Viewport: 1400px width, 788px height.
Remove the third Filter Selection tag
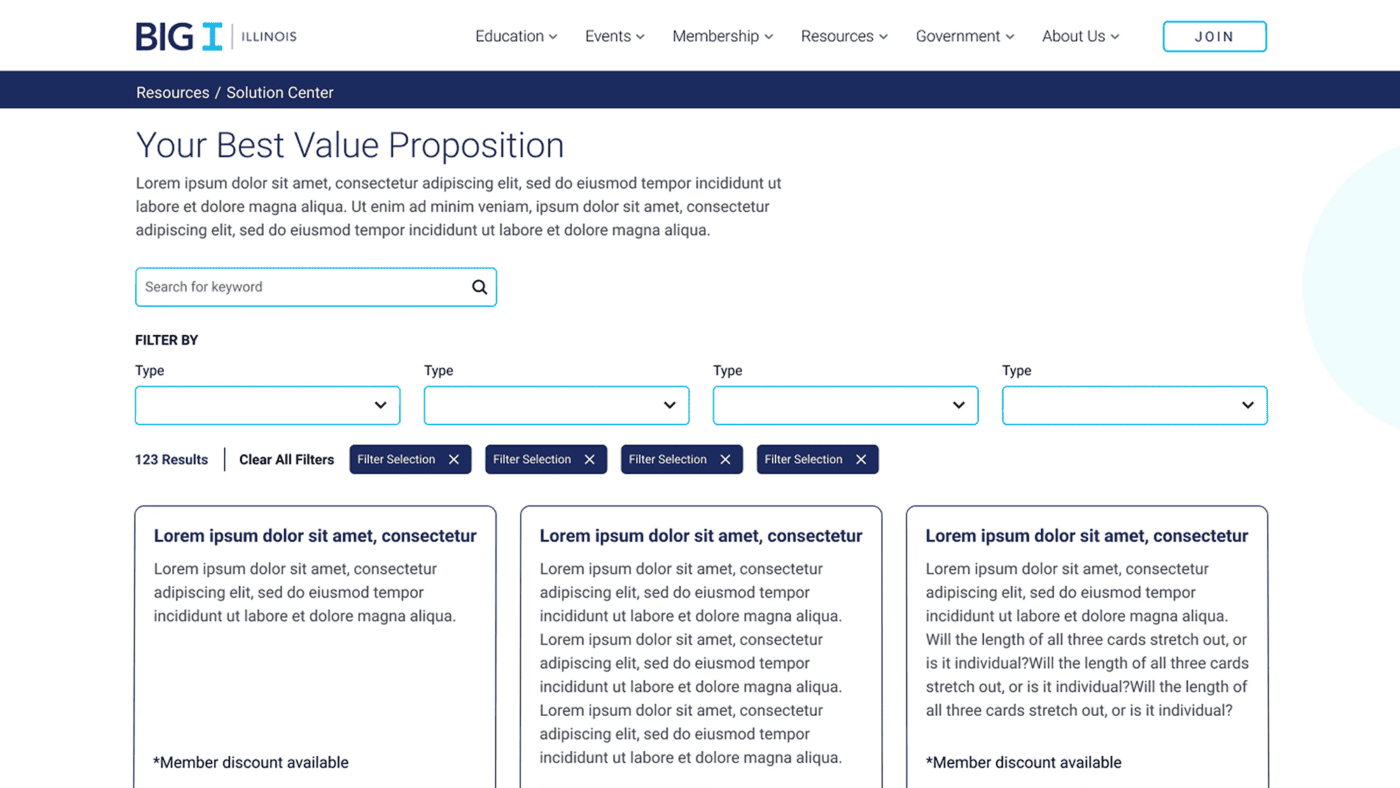pos(726,459)
